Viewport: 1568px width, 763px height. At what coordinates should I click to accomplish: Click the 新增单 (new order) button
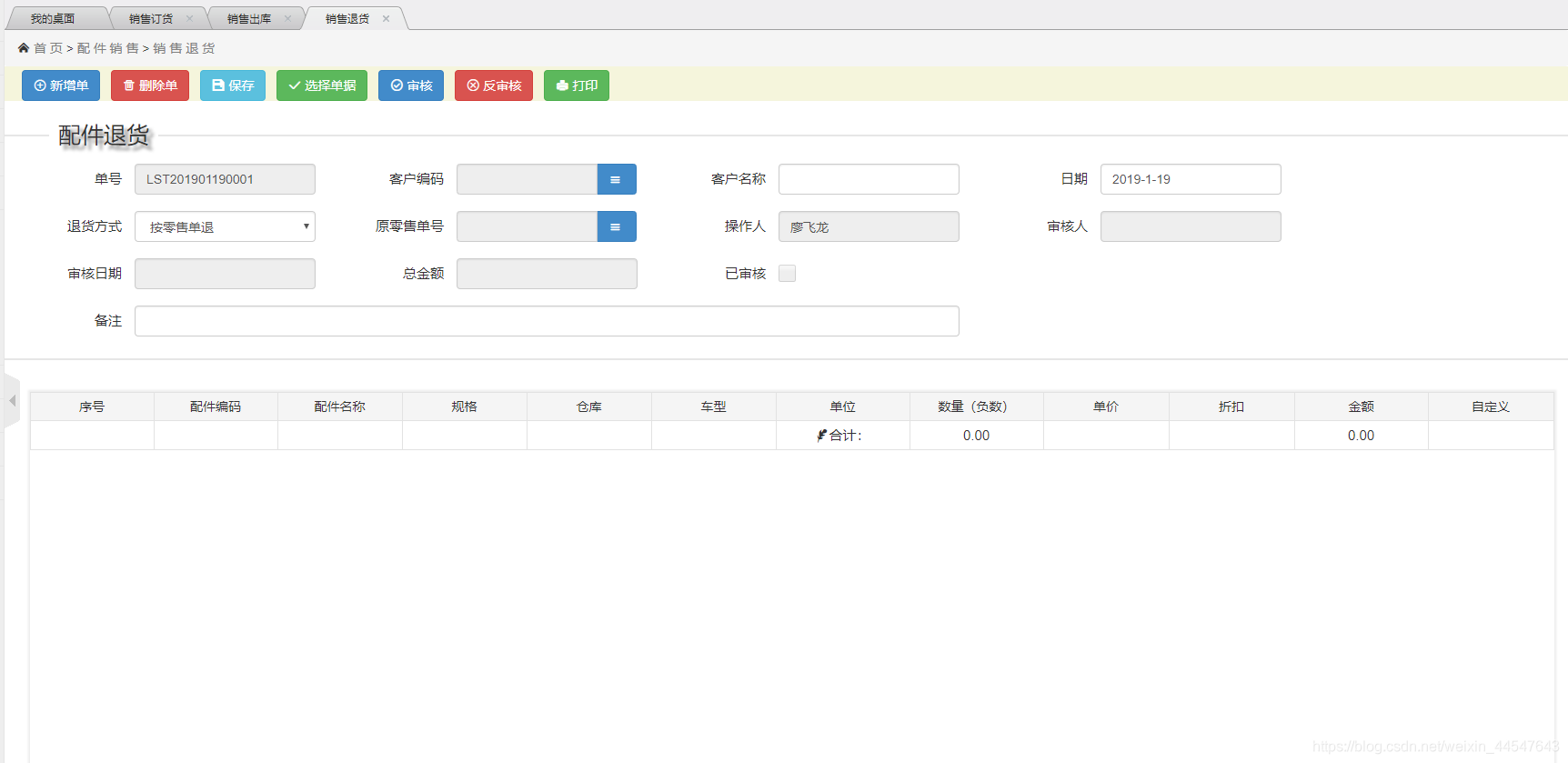tap(61, 85)
